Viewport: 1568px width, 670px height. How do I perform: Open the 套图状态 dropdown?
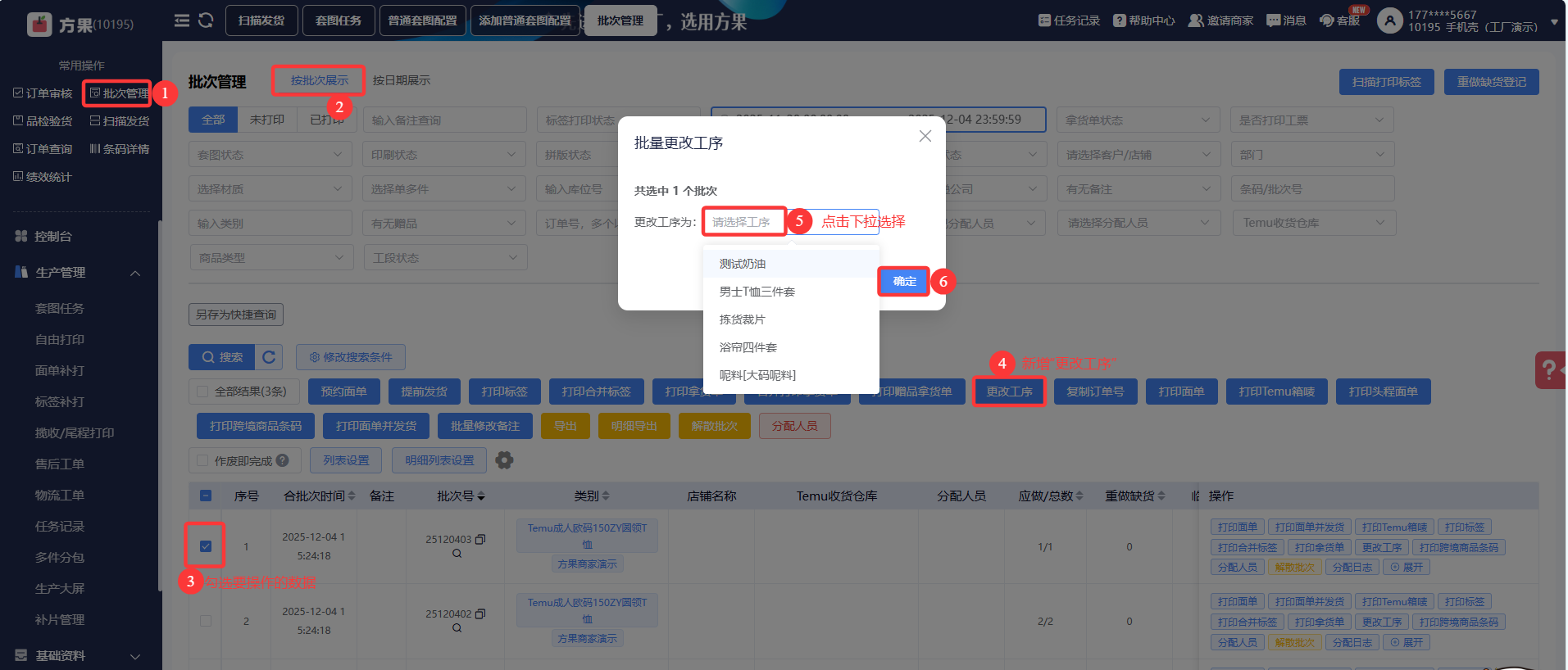[x=270, y=155]
